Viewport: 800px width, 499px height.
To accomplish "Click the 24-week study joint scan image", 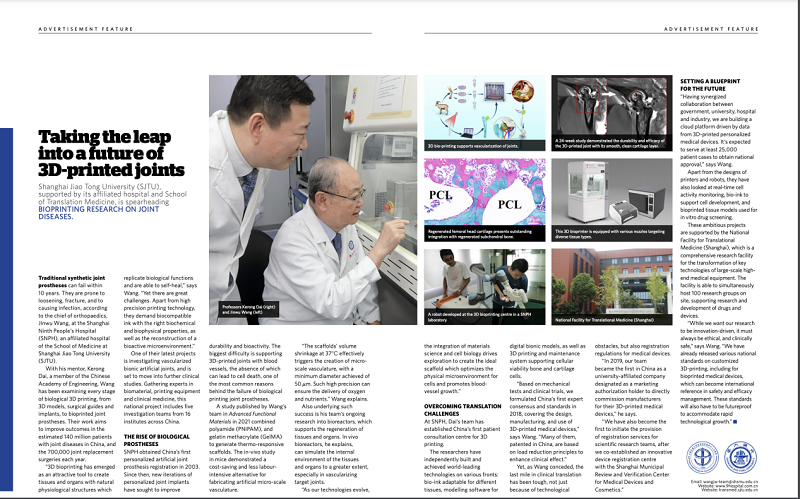I will (x=612, y=113).
